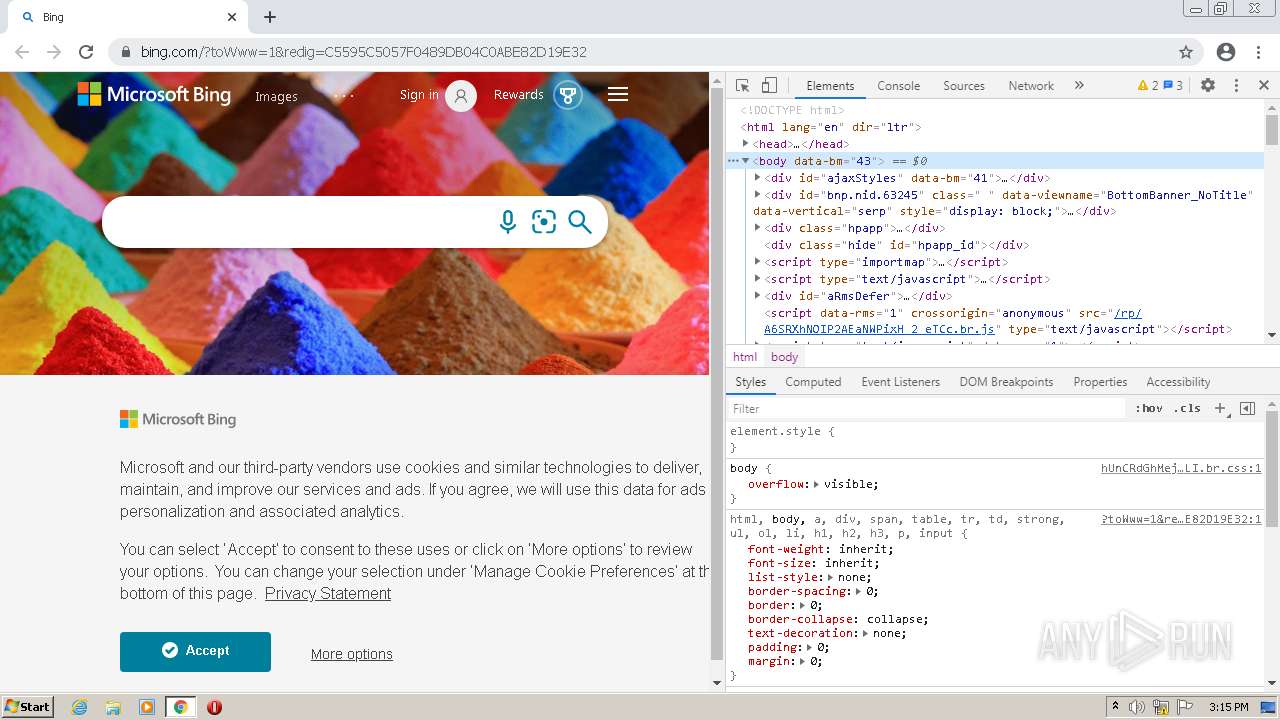Screen dimensions: 1280x720
Task: Toggle the :hov element state button
Action: (x=1149, y=408)
